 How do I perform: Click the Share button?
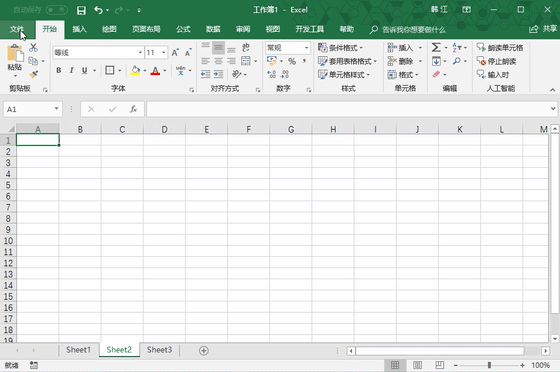click(x=543, y=29)
